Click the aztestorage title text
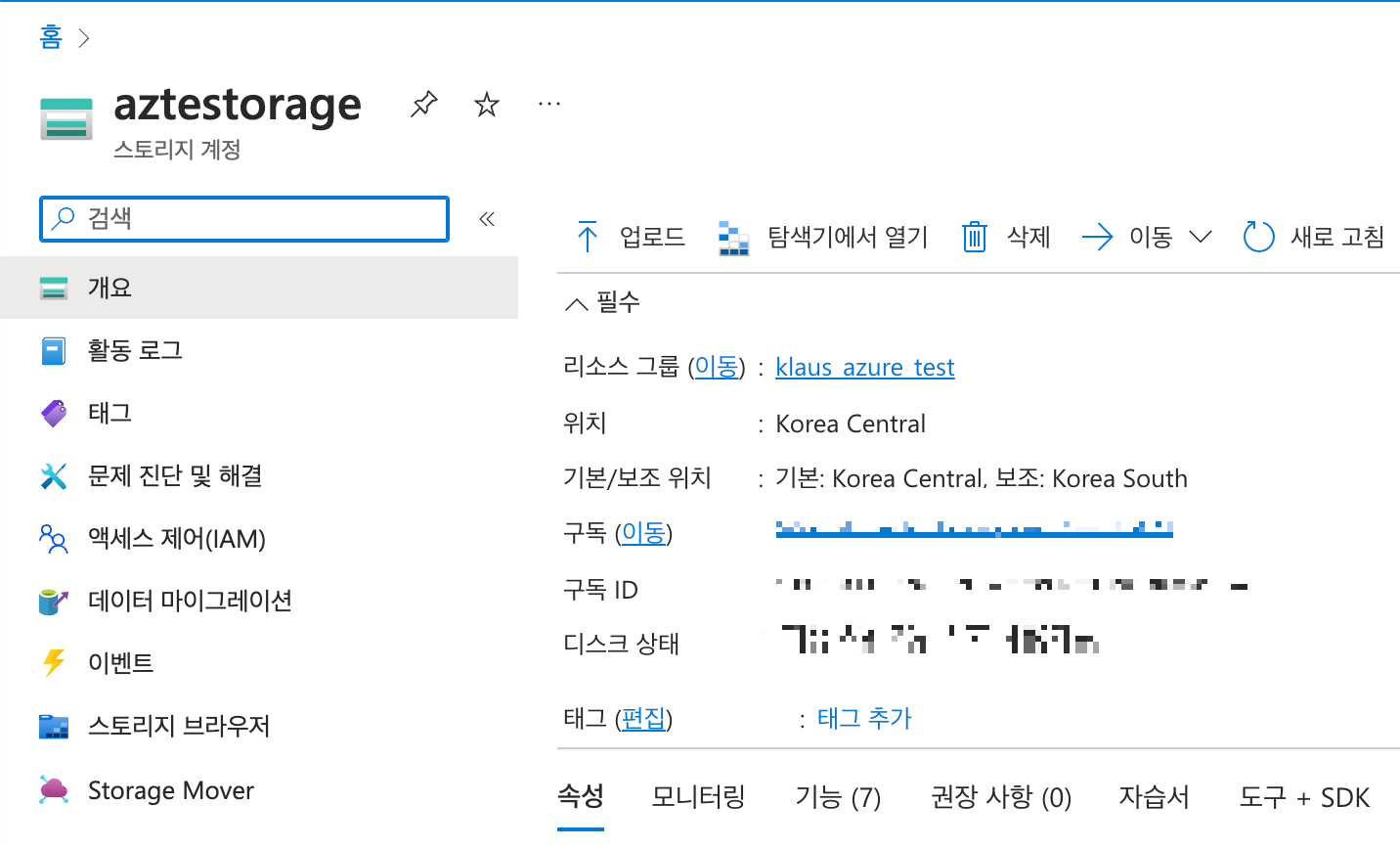Viewport: 1400px width, 849px height. (238, 105)
